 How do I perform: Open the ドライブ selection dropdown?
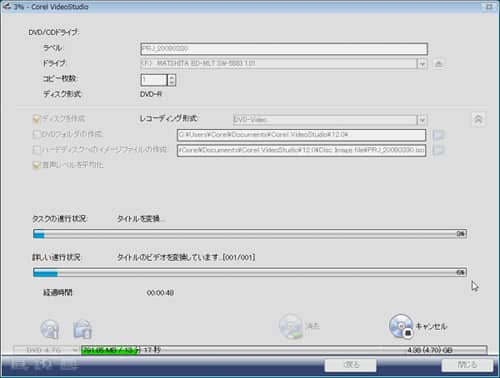422,63
